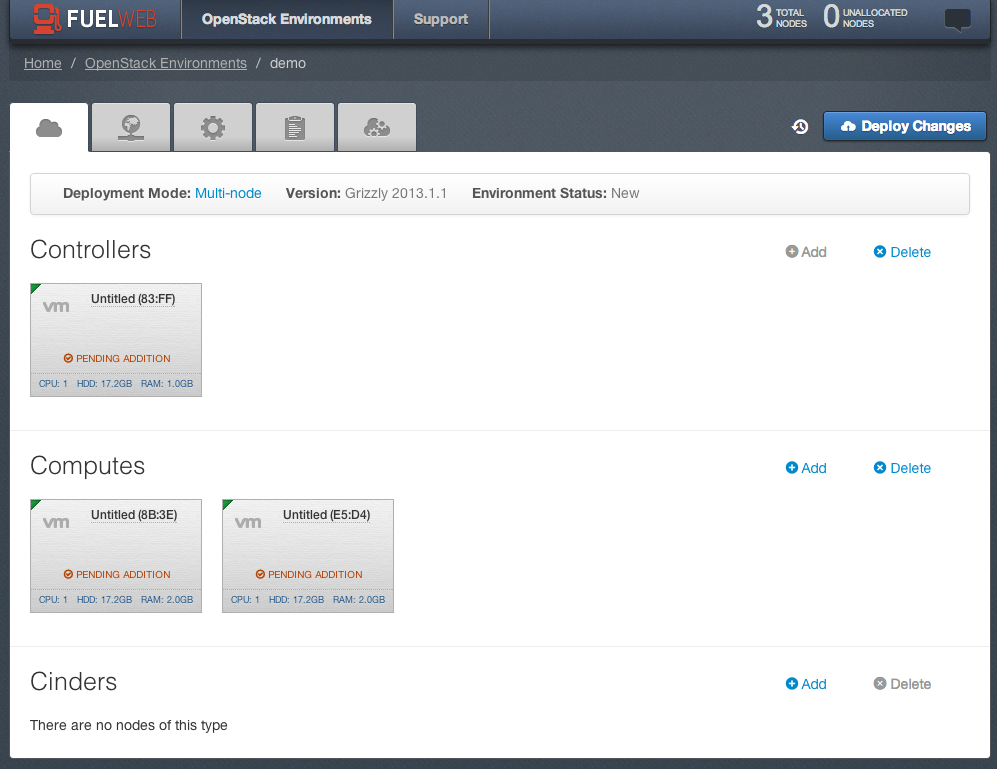Click HDD: 17.2GB on node 8B:3E
The image size is (997, 769).
104,600
